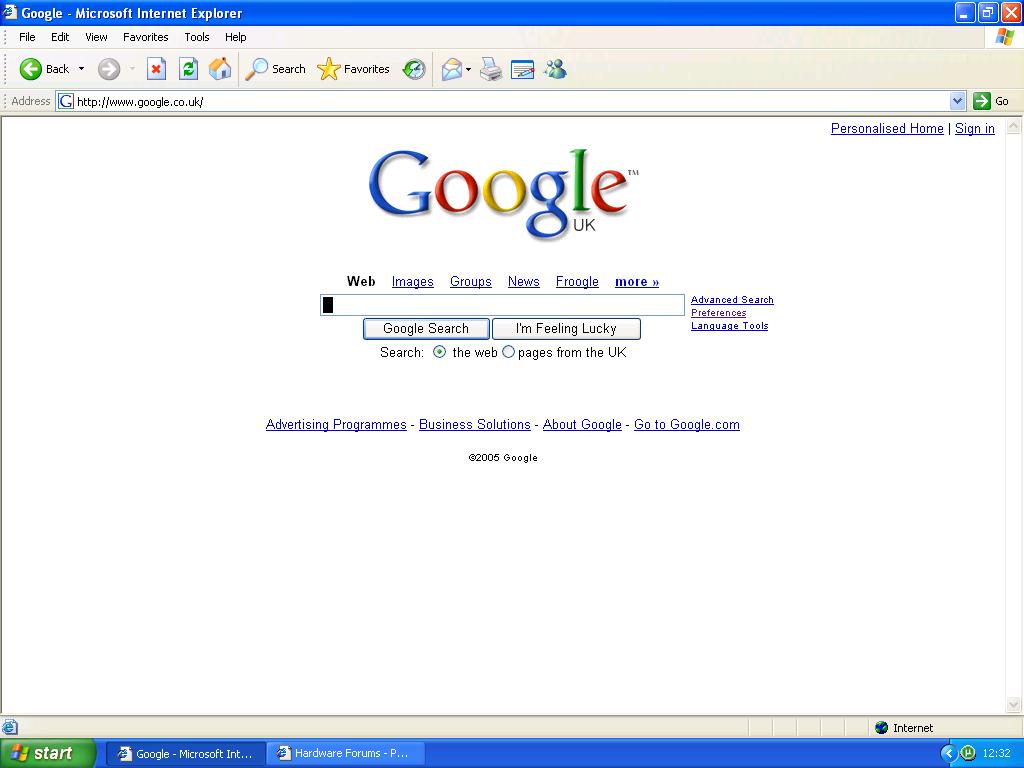Click the IE icon in the title bar
Viewport: 1024px width, 768px height.
(10, 12)
